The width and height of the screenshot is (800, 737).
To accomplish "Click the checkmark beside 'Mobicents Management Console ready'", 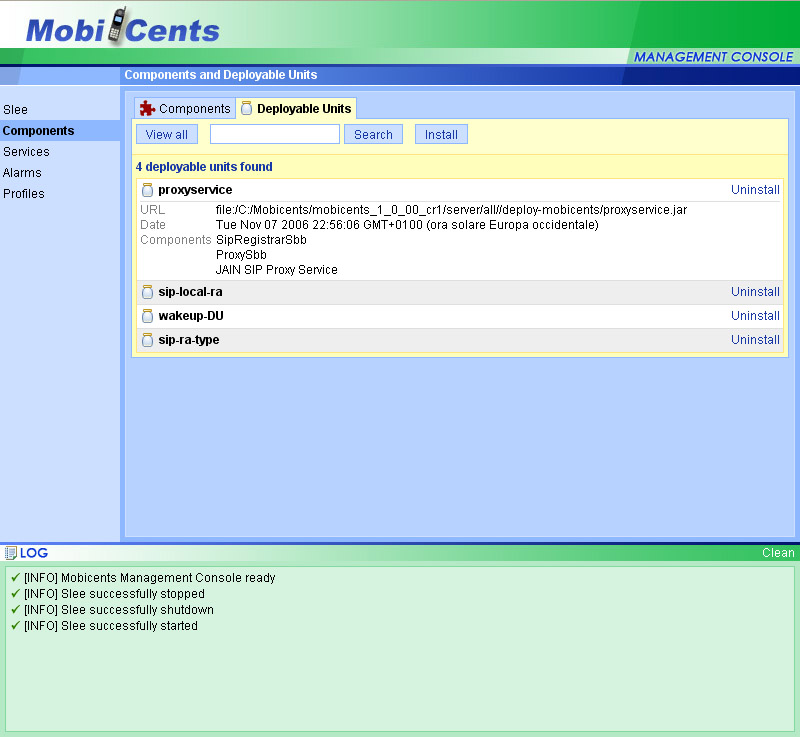I will click(14, 577).
